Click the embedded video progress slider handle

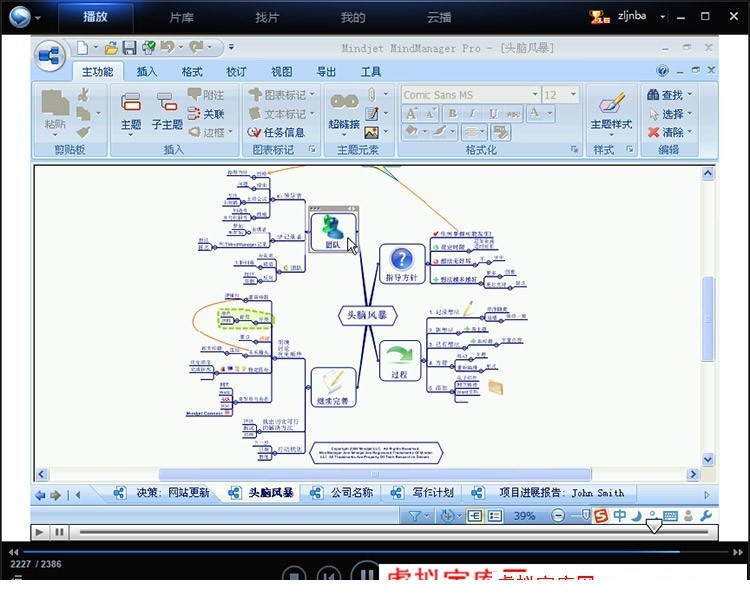click(653, 526)
